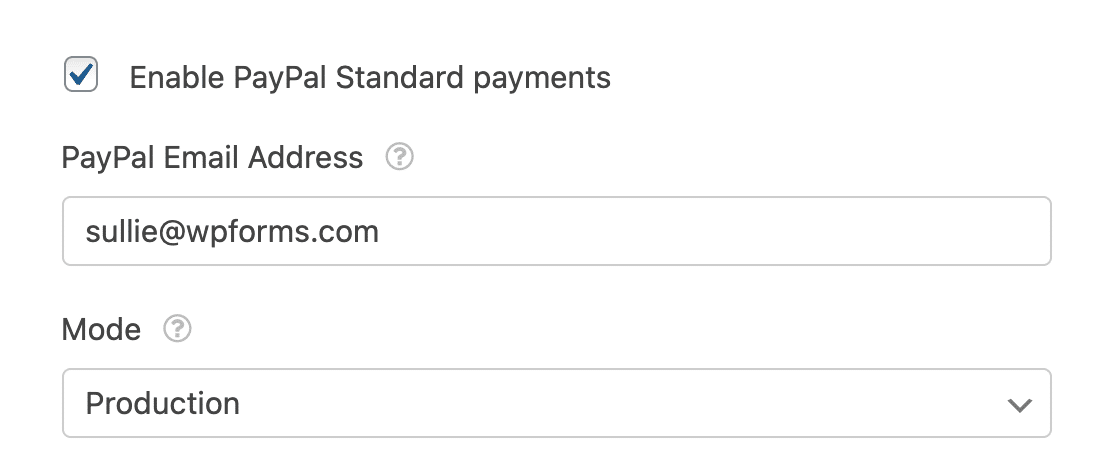Uncheck Enable PayPal Standard payments checkbox

tap(81, 75)
